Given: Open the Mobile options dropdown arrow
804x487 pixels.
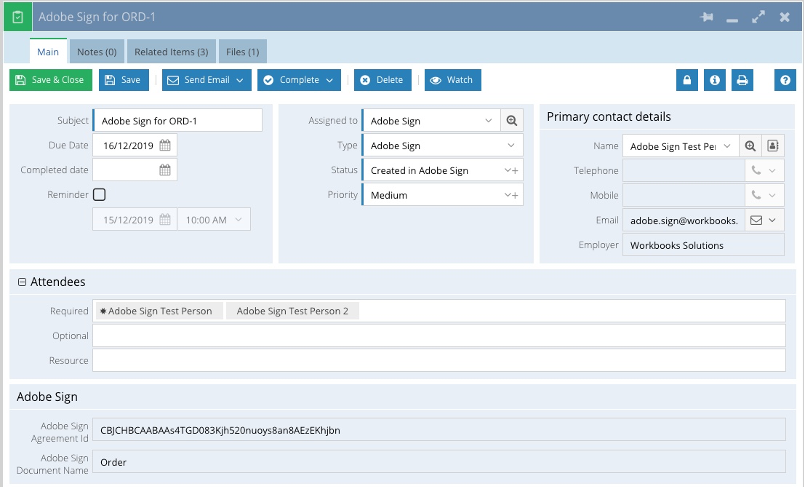Looking at the screenshot, I should click(x=772, y=195).
